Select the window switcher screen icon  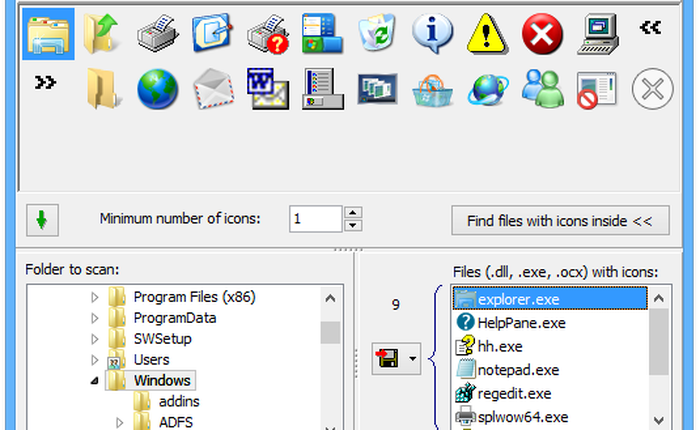pyautogui.click(x=377, y=89)
